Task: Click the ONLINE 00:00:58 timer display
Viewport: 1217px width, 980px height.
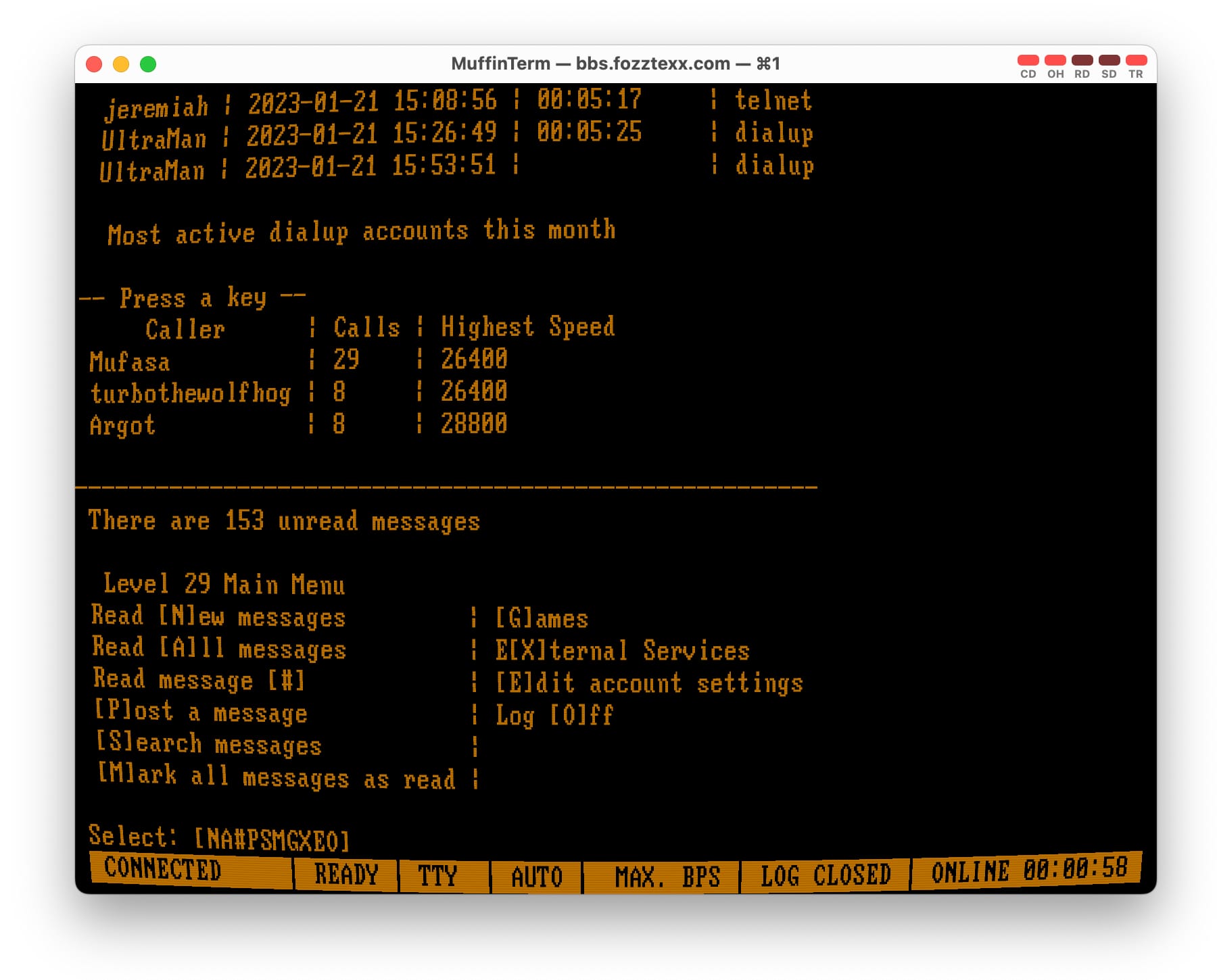Action: click(x=1028, y=871)
